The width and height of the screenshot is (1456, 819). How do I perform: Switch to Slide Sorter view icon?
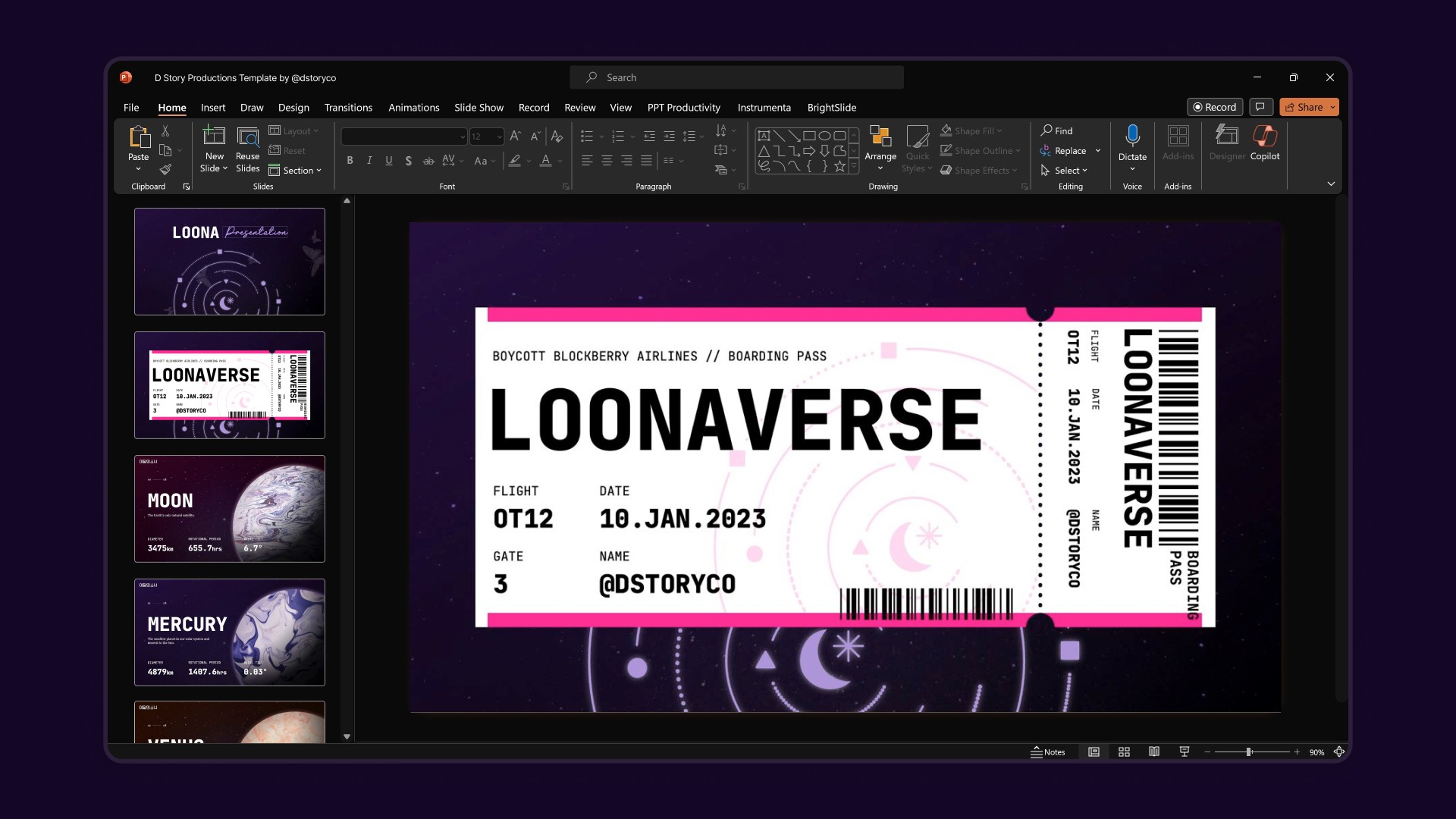1124,752
